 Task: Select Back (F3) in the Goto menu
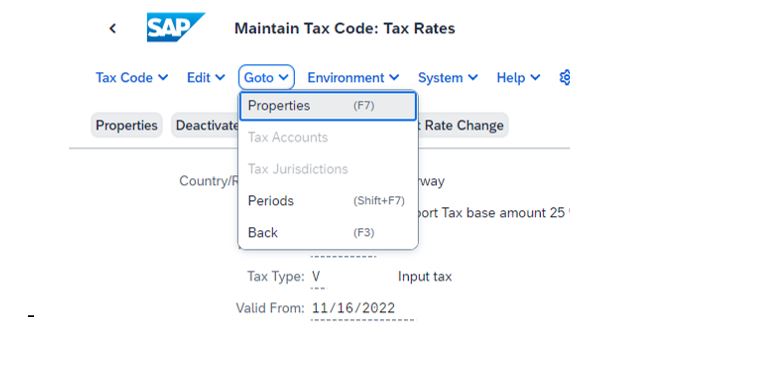[328, 232]
